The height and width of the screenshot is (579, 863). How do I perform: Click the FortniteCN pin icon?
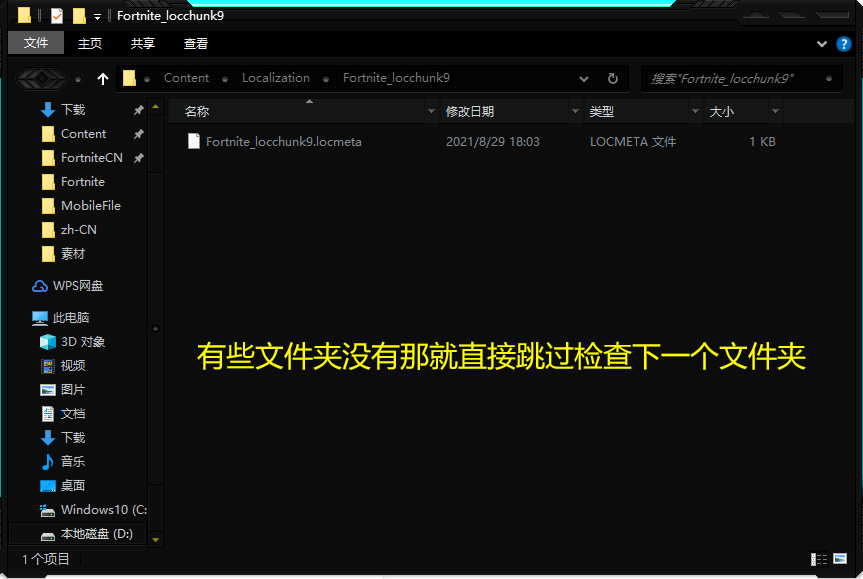coord(139,158)
